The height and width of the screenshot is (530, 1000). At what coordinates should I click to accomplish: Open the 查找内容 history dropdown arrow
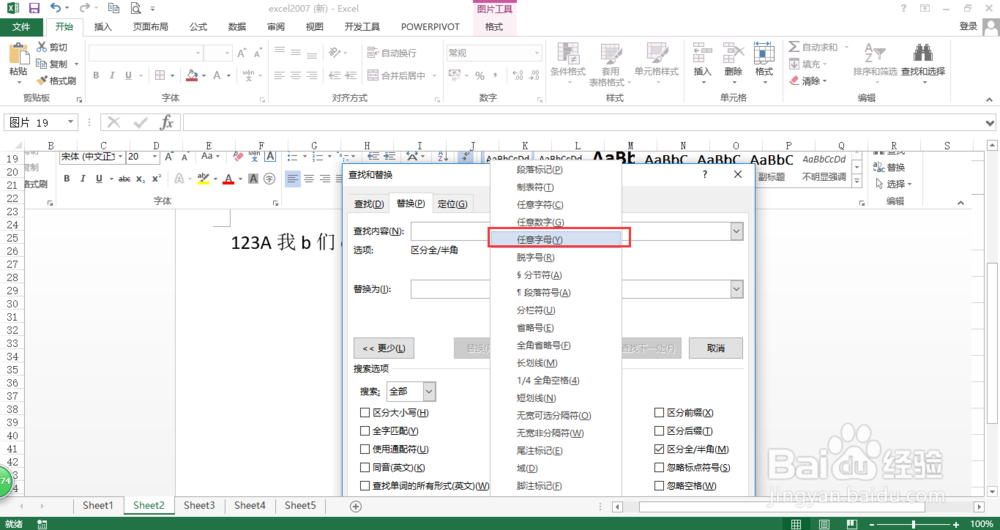737,231
